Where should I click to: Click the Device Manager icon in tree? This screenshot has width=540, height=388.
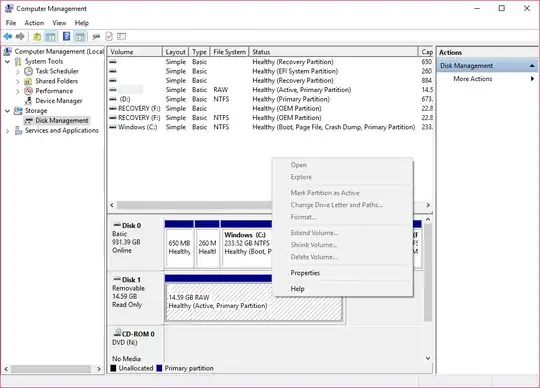[x=28, y=101]
